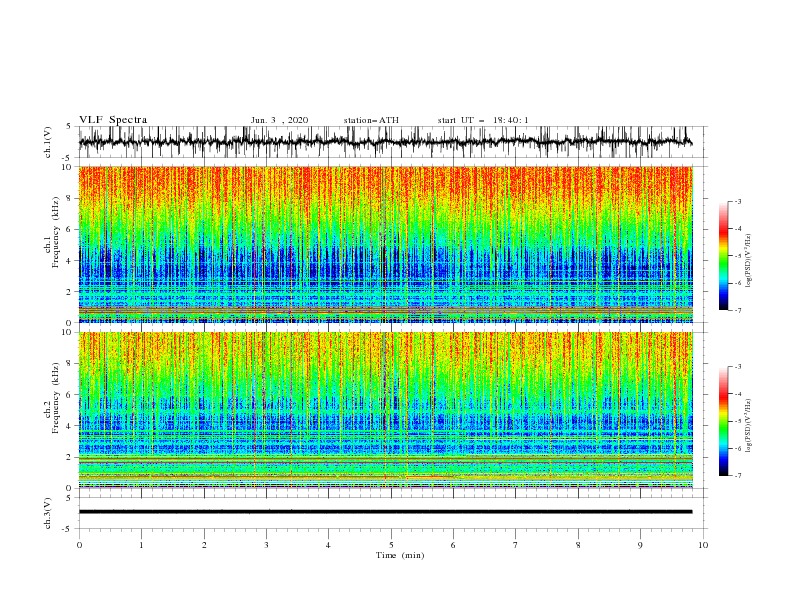
Task: Click the "ch.3(V)" axis label
Action: 48,513
